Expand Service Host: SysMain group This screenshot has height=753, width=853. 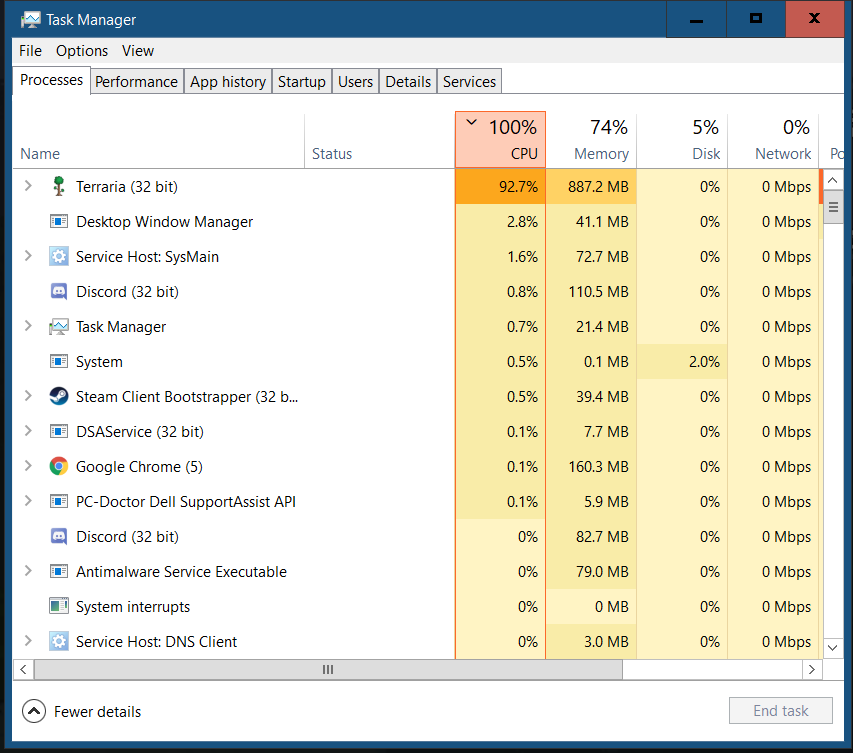pyautogui.click(x=28, y=256)
